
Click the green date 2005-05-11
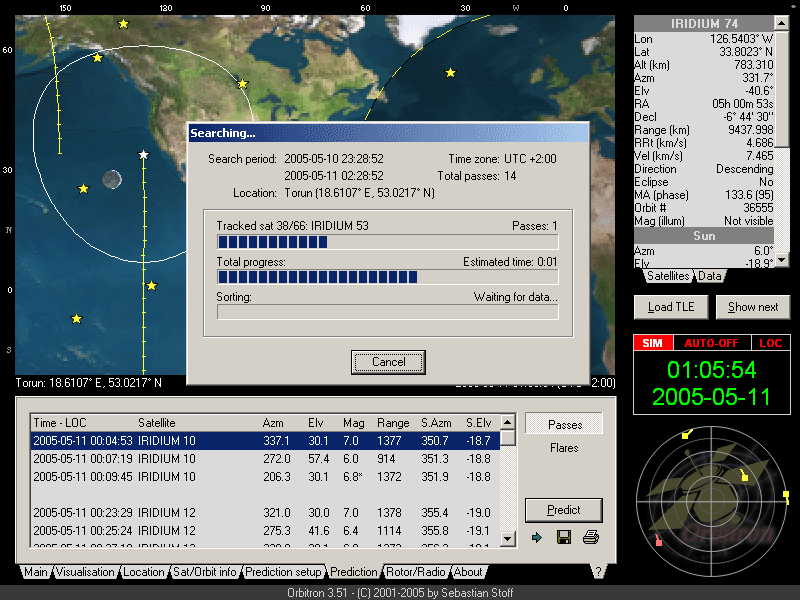[x=711, y=397]
